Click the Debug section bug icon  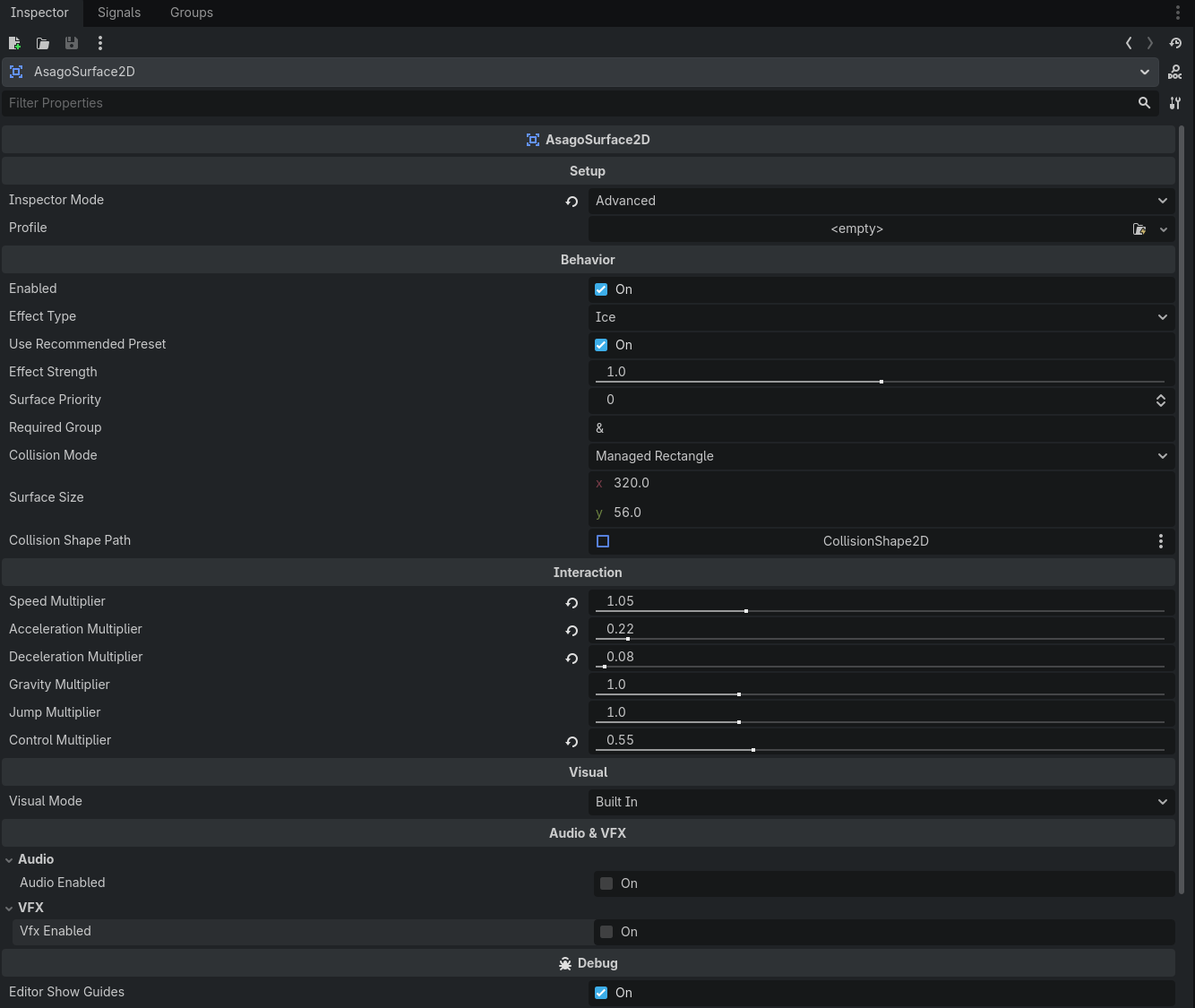click(565, 964)
